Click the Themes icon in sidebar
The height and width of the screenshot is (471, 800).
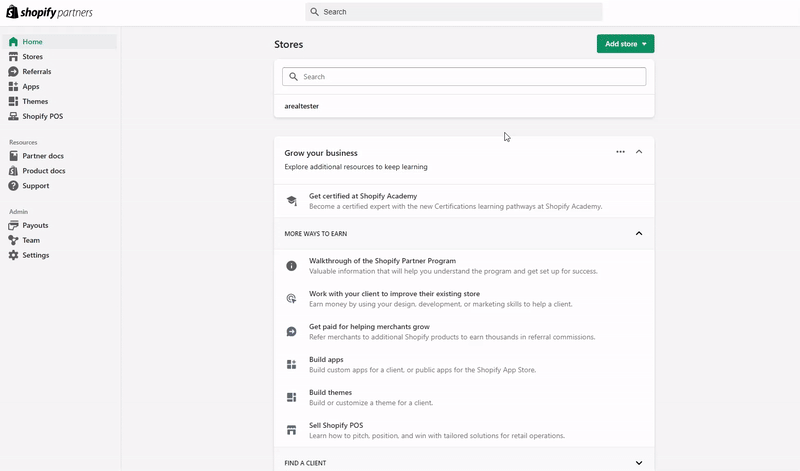[x=13, y=101]
